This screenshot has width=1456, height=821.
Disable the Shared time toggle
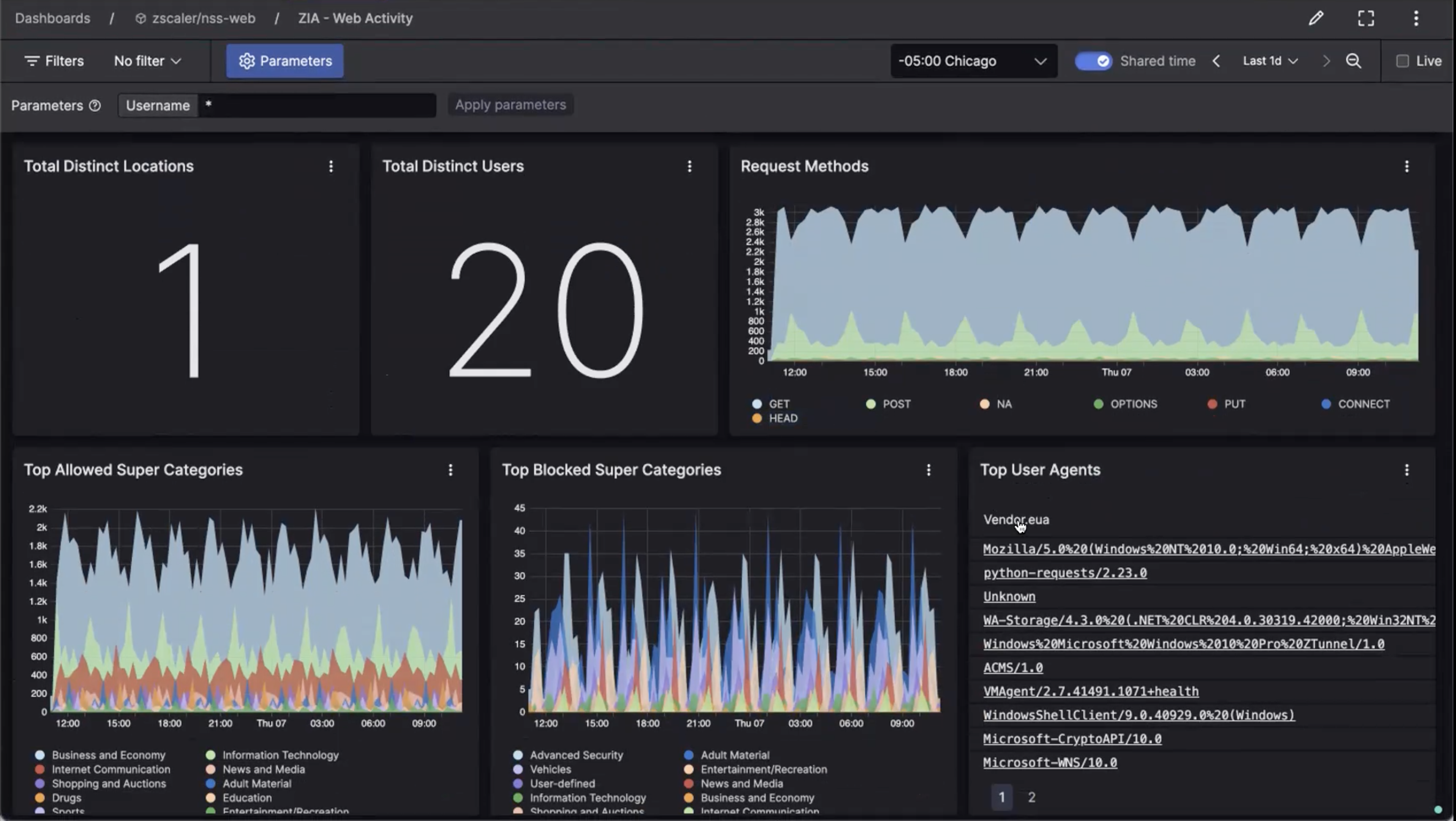pos(1093,61)
